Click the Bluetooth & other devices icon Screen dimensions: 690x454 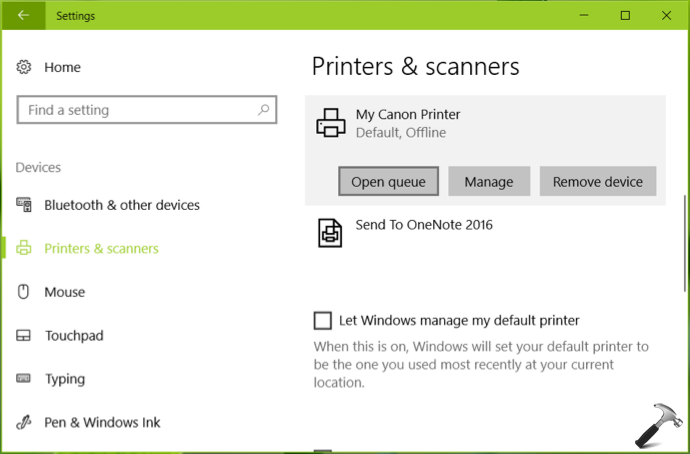click(24, 205)
